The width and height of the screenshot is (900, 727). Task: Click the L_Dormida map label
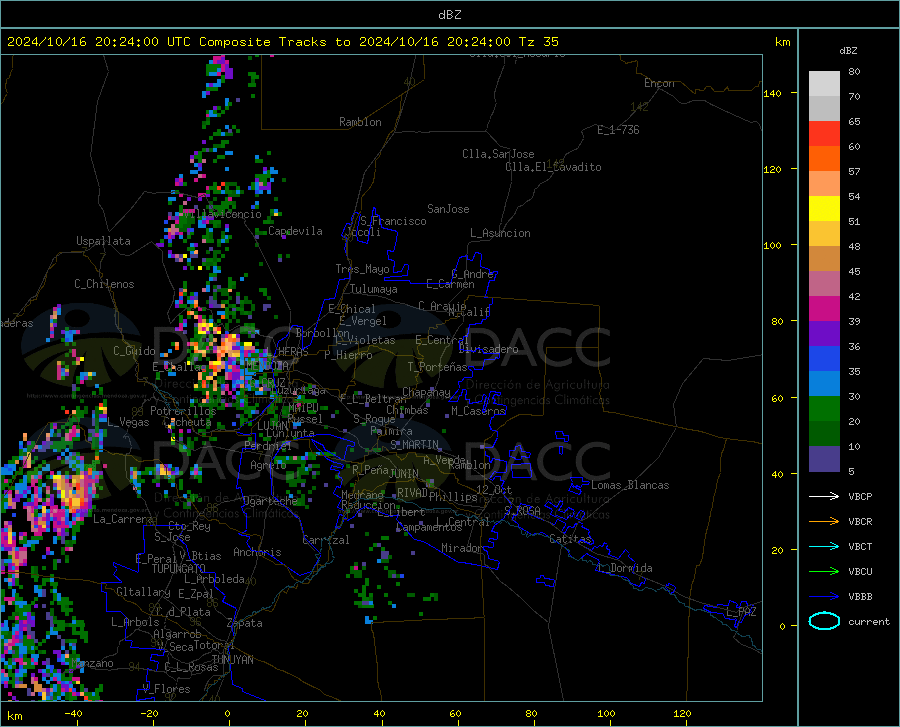point(624,569)
